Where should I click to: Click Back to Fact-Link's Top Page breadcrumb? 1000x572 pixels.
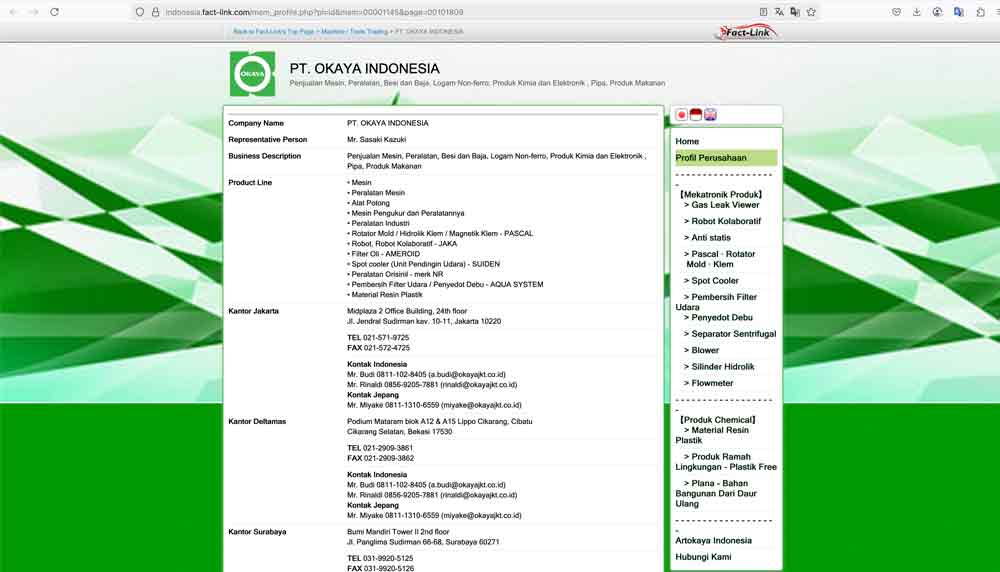click(x=273, y=32)
